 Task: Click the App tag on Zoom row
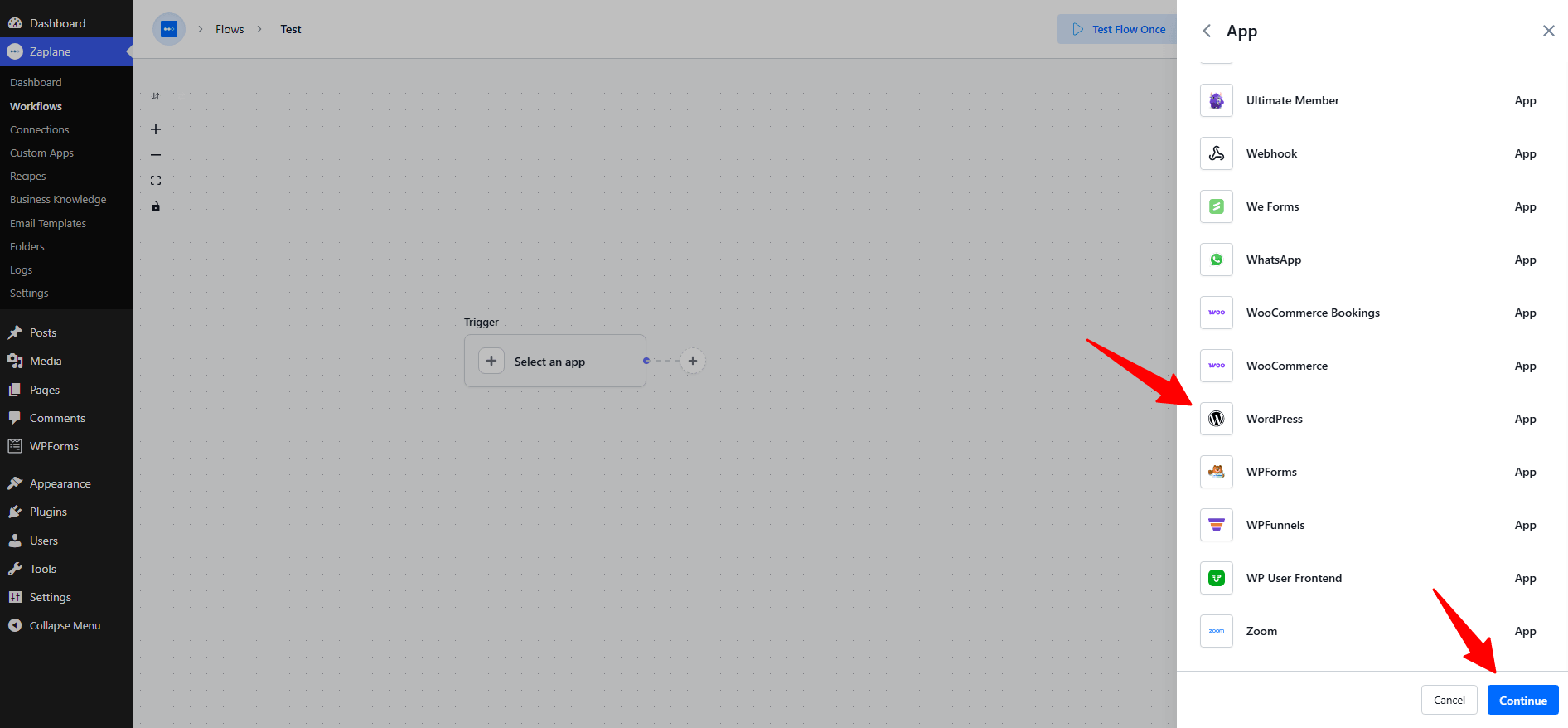(x=1526, y=631)
